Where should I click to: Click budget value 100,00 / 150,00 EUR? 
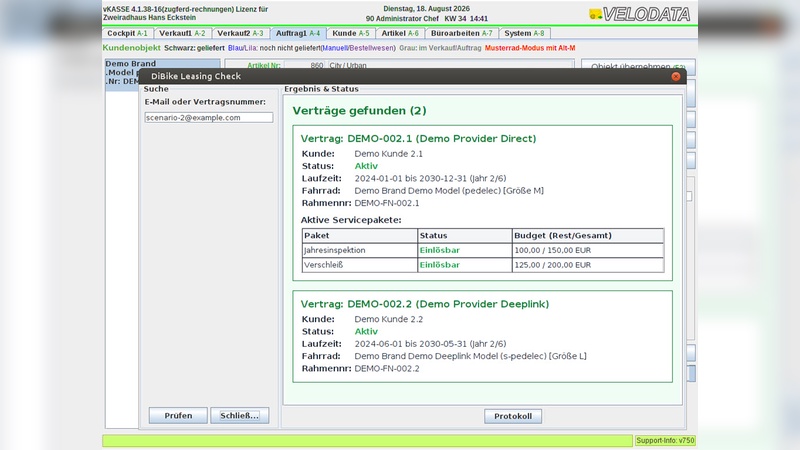(553, 250)
